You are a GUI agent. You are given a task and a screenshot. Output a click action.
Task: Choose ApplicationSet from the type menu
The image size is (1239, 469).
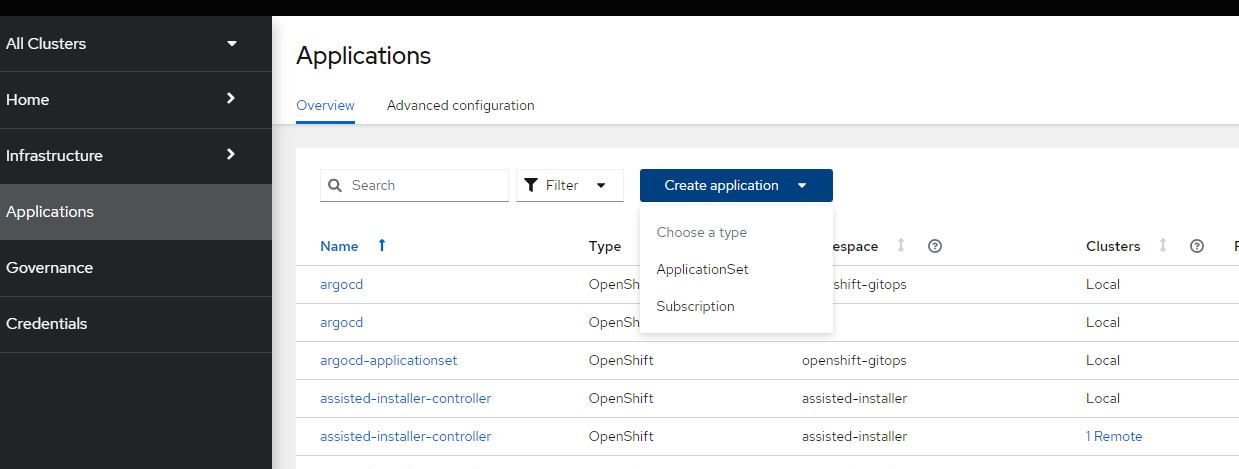pos(702,269)
